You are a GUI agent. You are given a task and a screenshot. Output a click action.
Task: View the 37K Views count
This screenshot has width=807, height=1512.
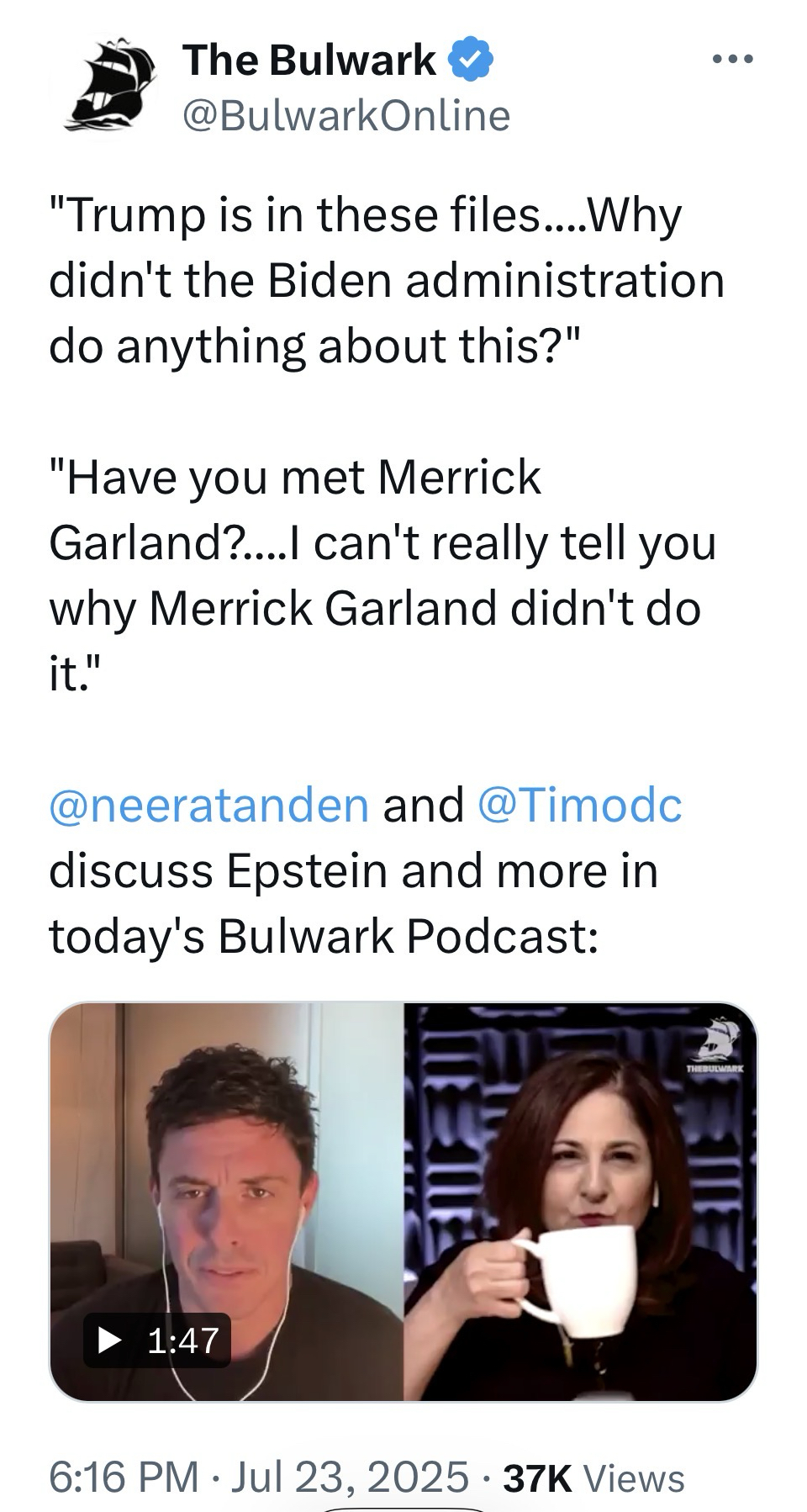pos(593,1478)
